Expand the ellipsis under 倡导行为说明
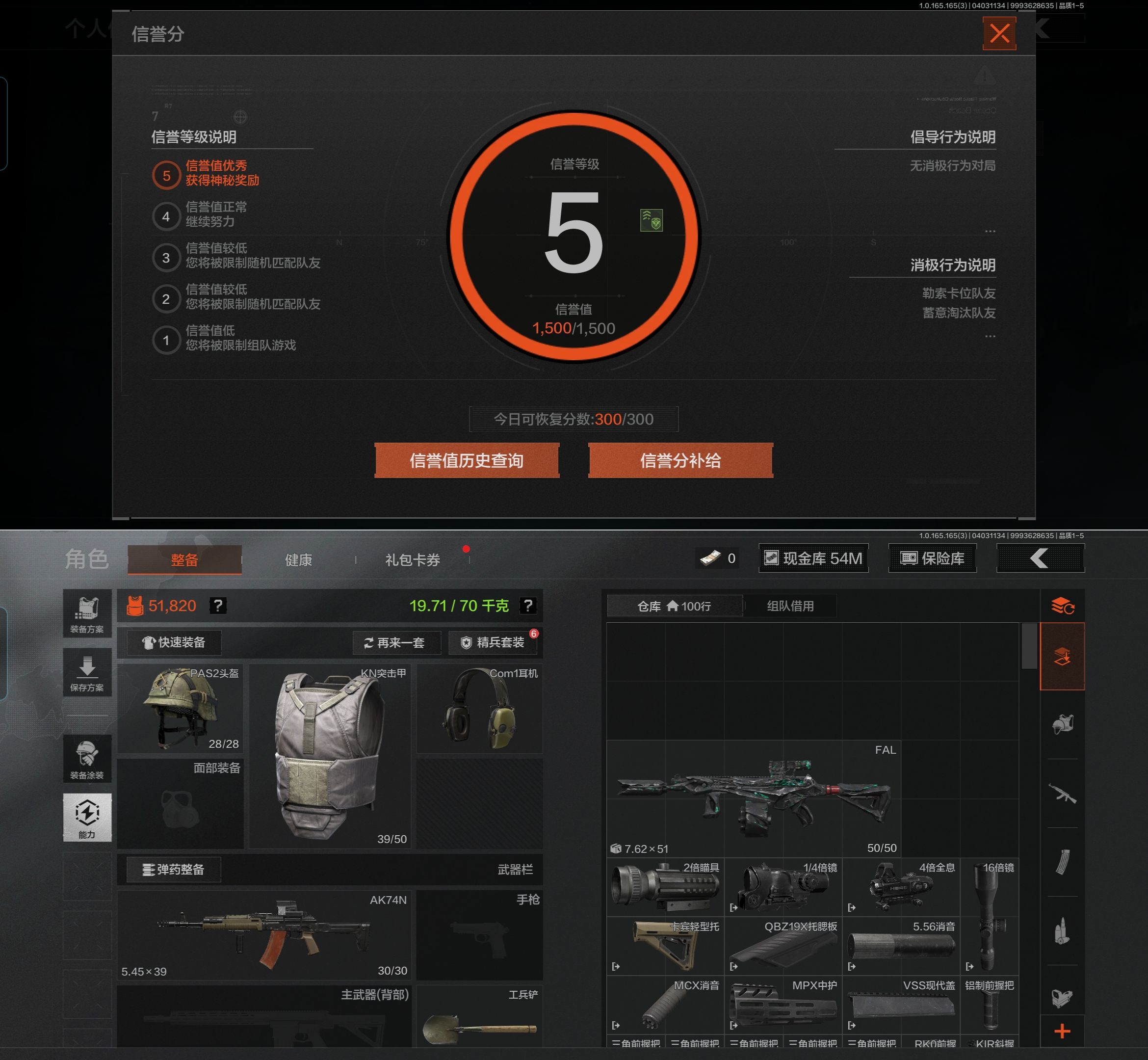This screenshot has height=1060, width=1148. click(x=991, y=231)
